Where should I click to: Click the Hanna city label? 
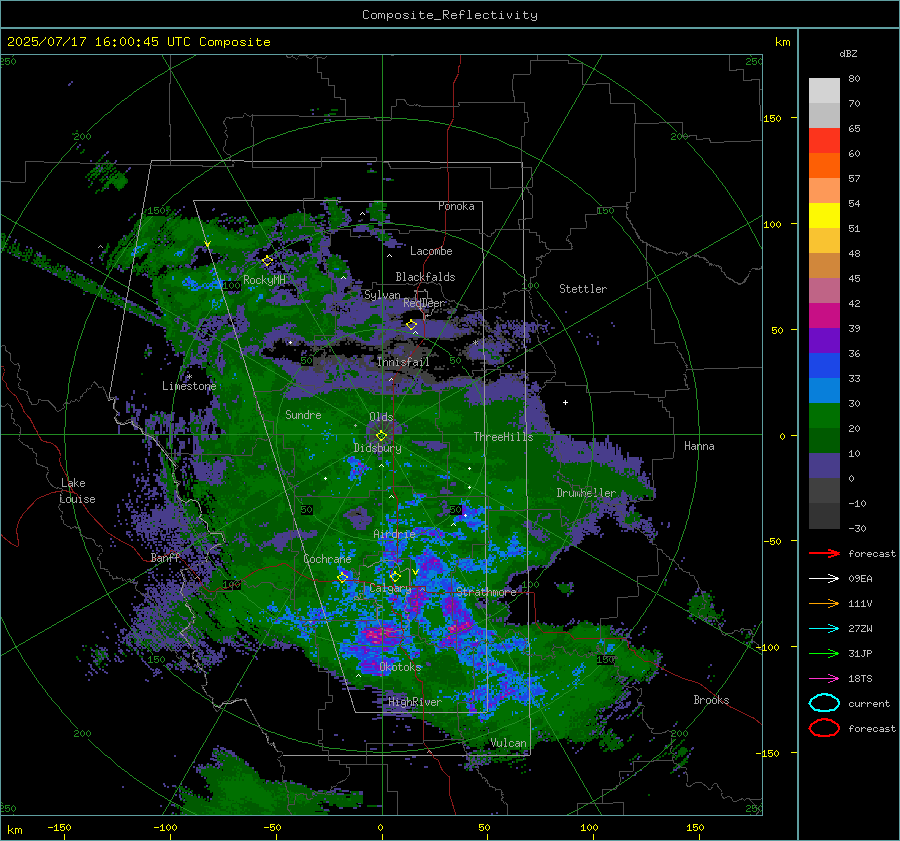coord(699,446)
